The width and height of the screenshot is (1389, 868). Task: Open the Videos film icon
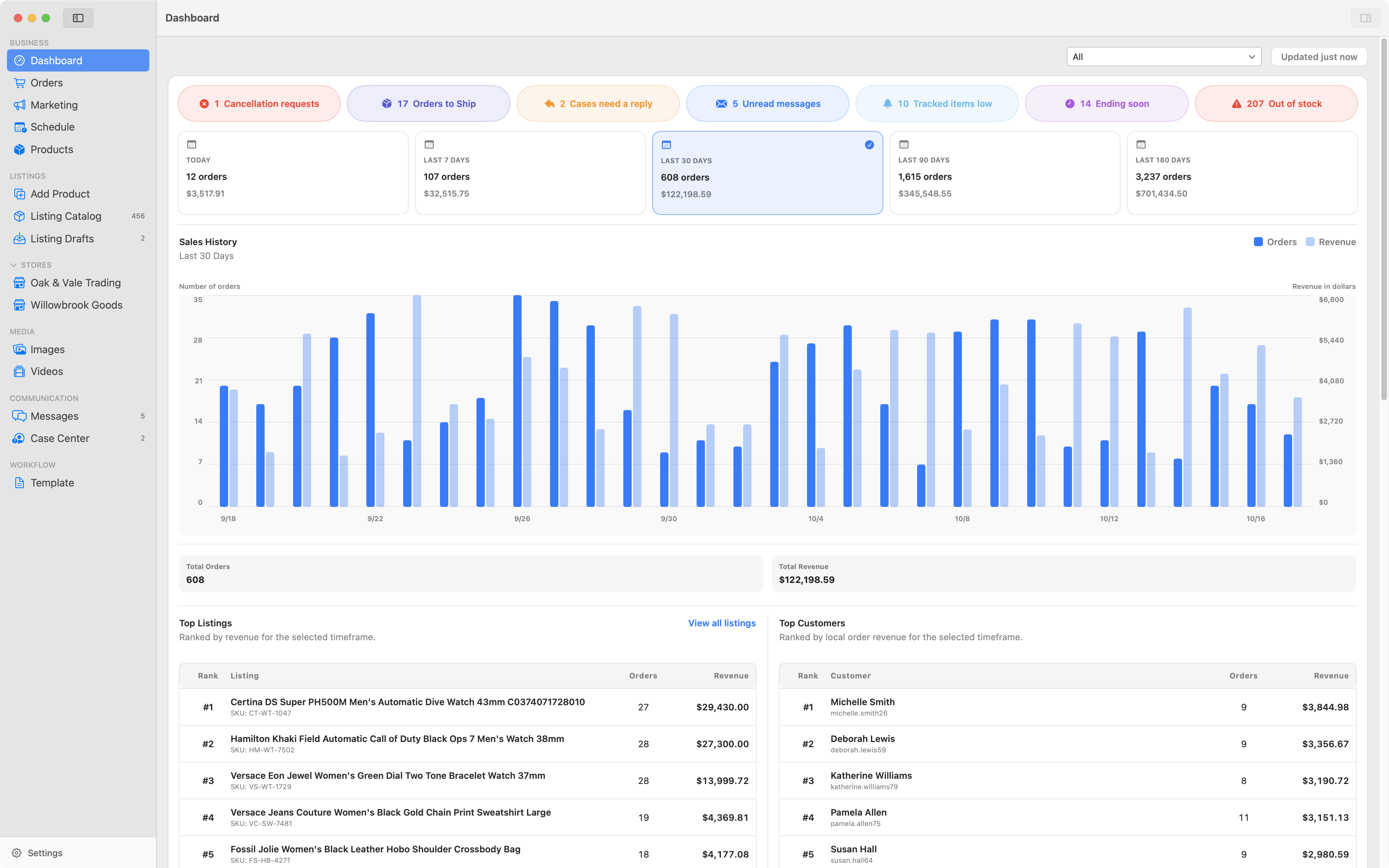point(19,372)
